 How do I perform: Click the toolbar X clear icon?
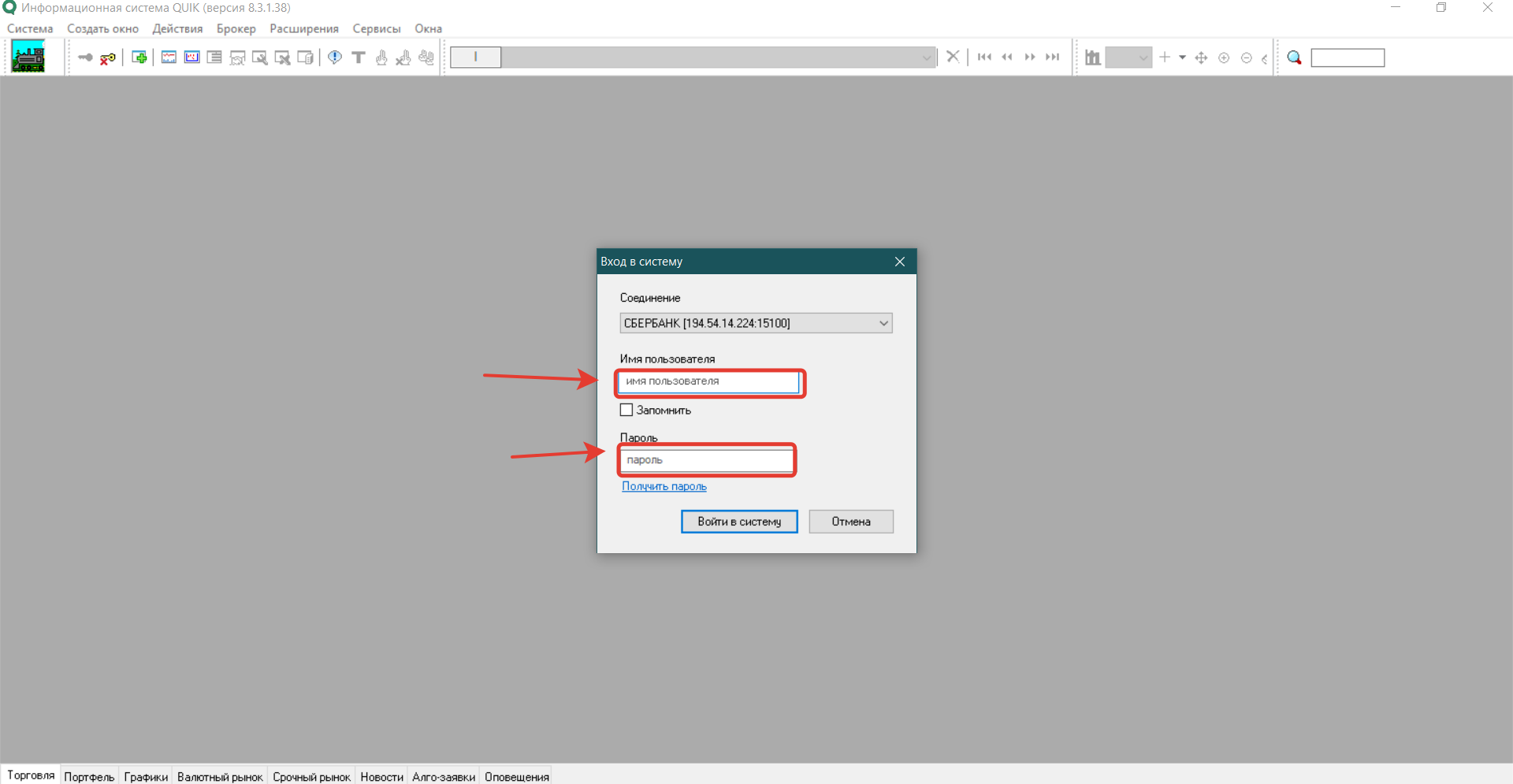point(953,57)
